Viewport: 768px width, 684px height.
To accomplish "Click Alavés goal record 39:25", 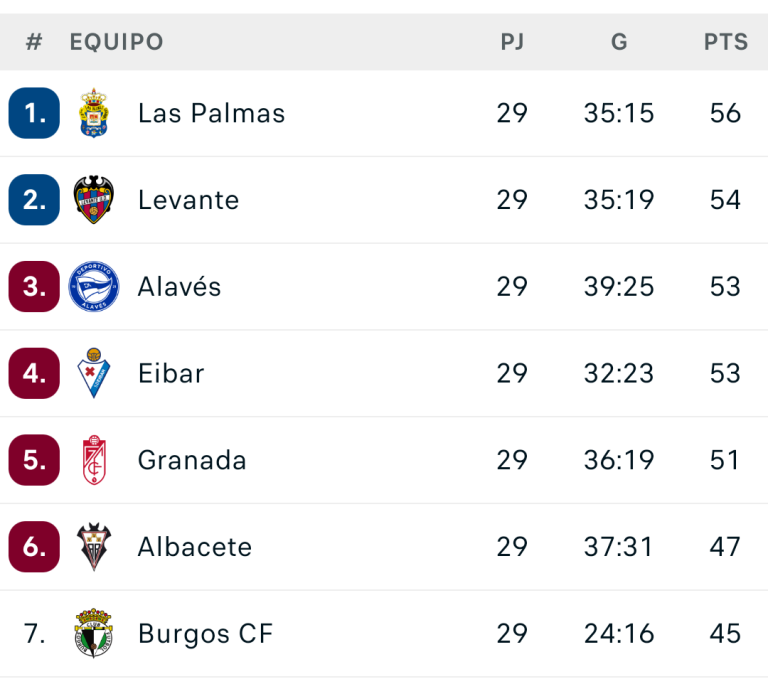I will coord(619,287).
